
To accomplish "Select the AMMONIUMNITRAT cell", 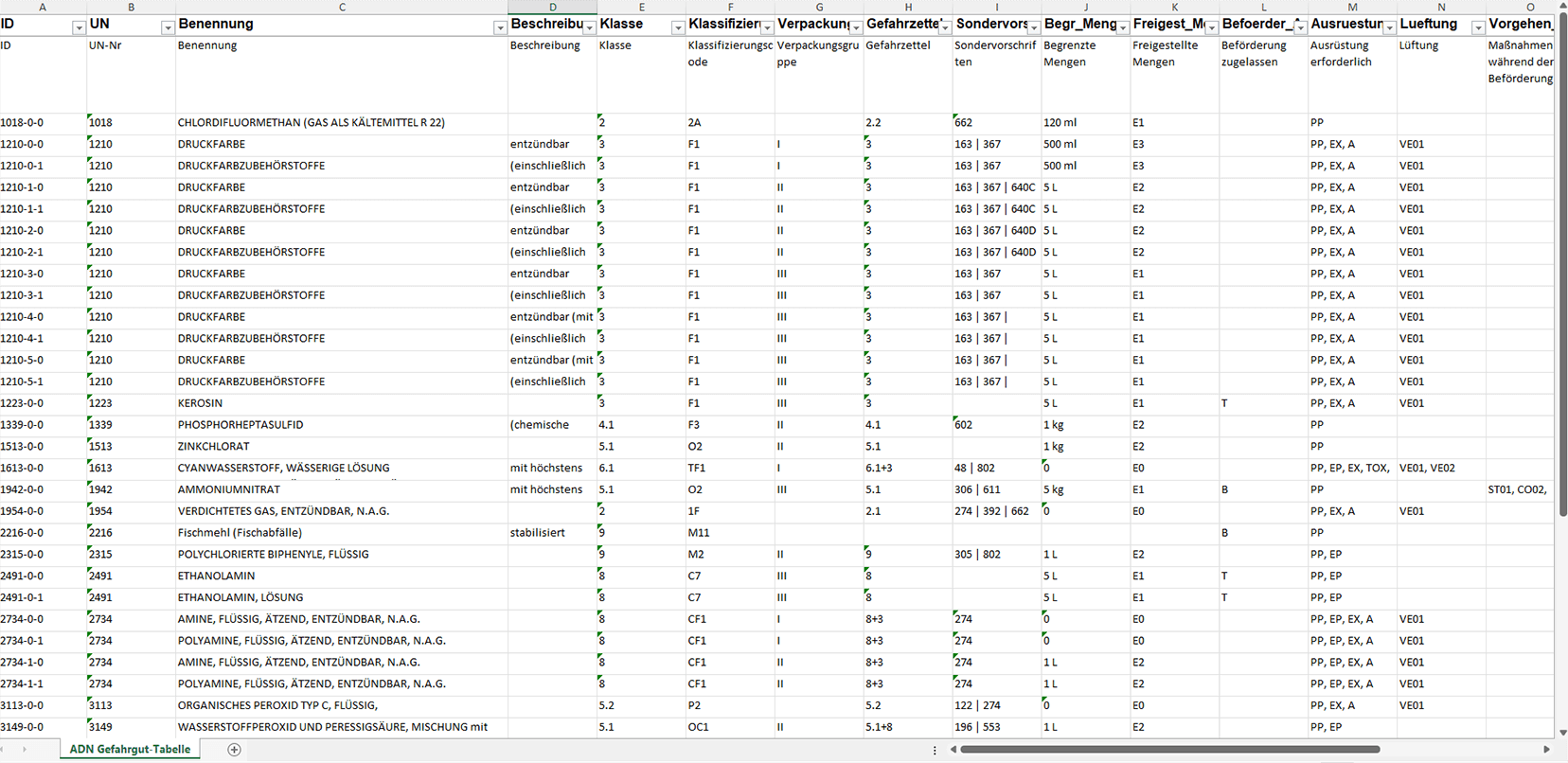I will tap(342, 490).
